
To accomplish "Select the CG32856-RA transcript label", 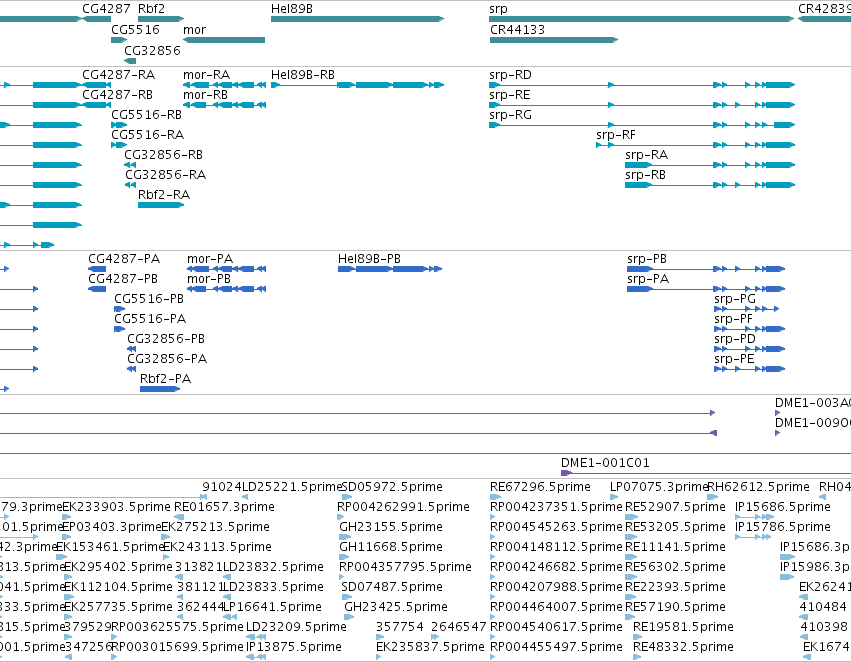I will tap(166, 175).
